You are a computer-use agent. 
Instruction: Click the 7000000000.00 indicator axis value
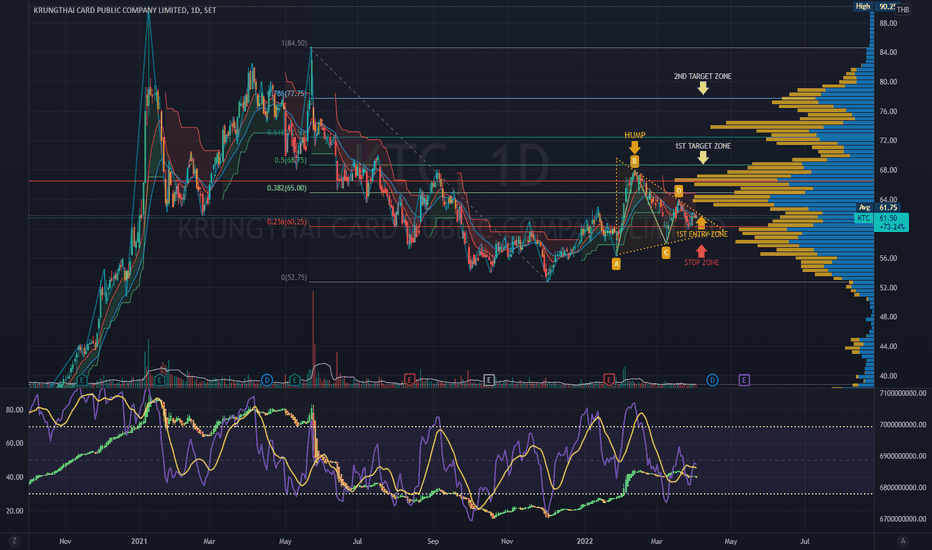pyautogui.click(x=902, y=425)
